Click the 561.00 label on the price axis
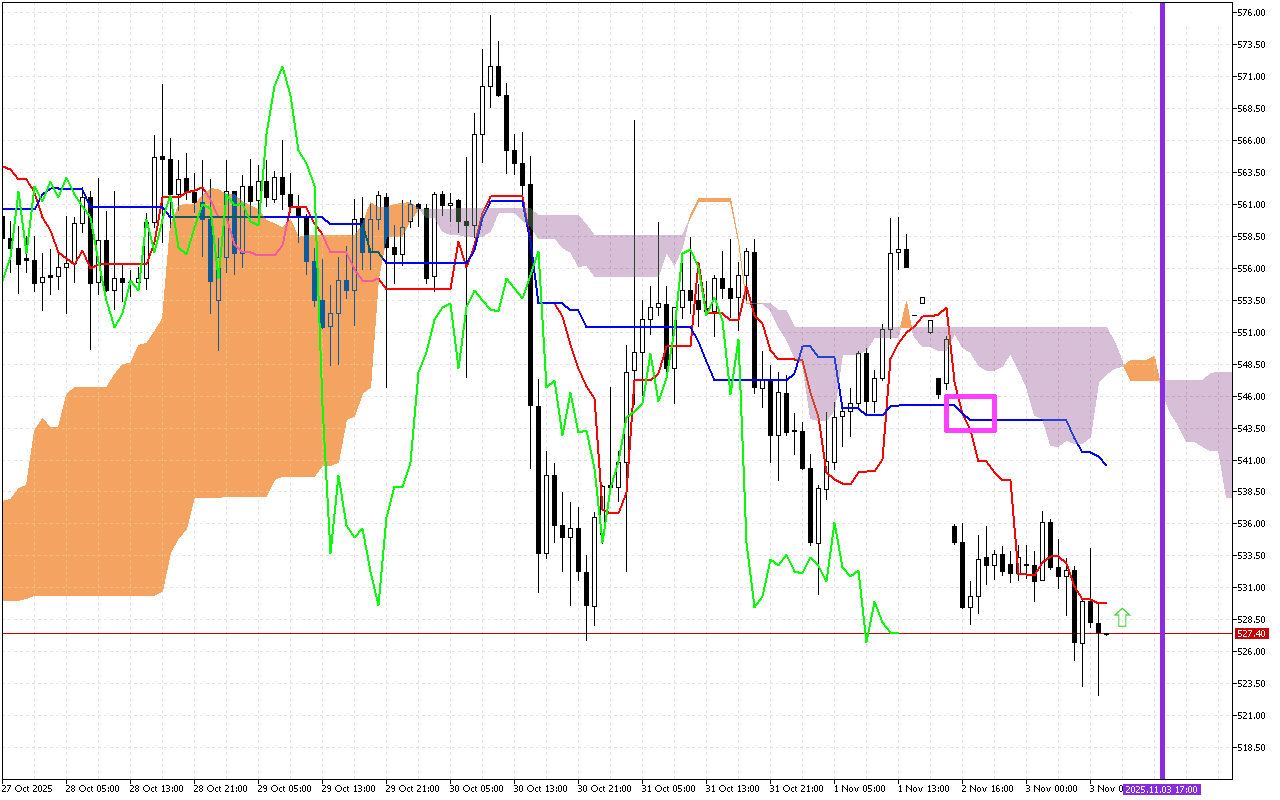Viewport: 1280px width, 800px height. [x=1252, y=205]
